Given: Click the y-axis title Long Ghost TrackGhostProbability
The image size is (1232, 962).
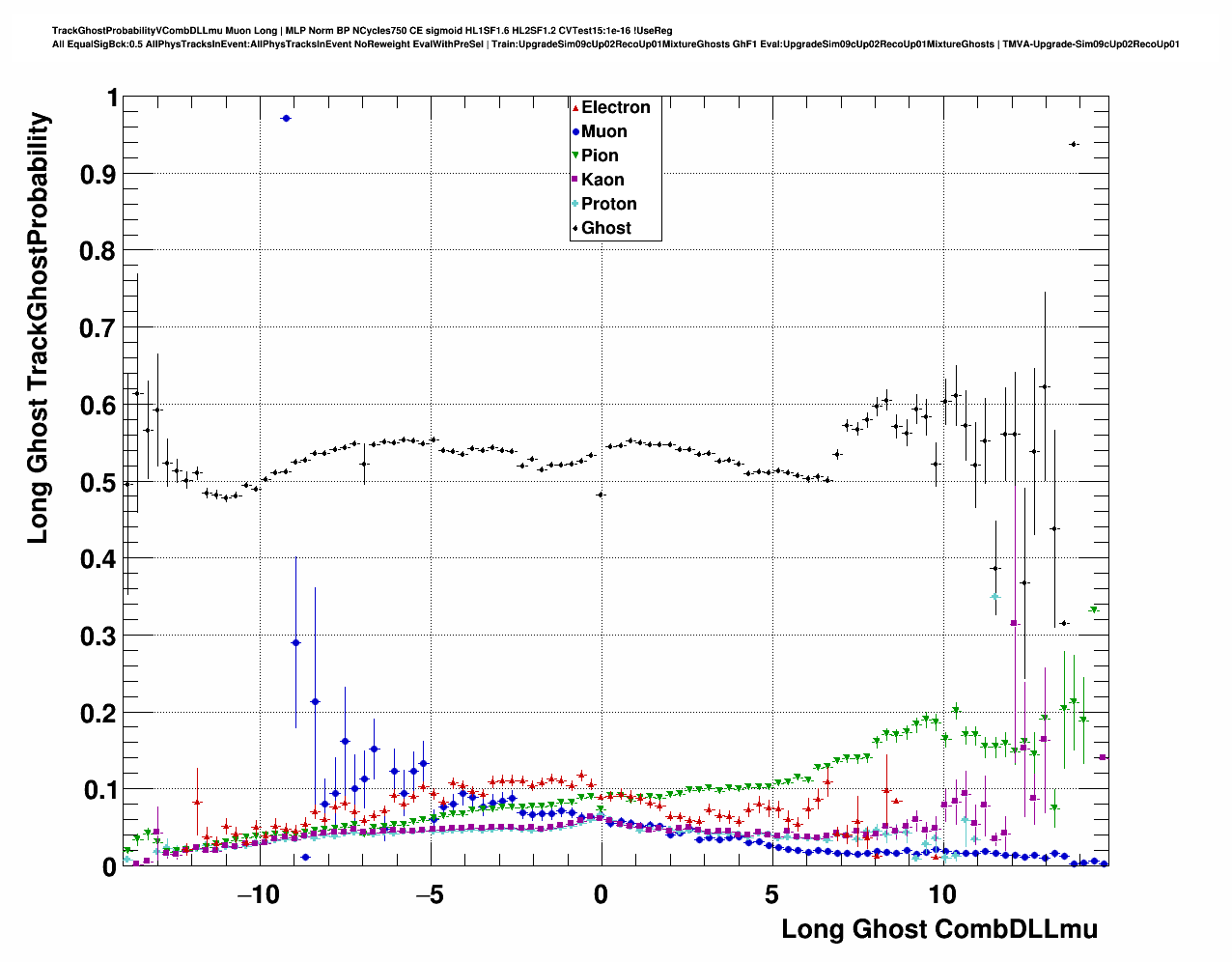Looking at the screenshot, I should 38,327.
